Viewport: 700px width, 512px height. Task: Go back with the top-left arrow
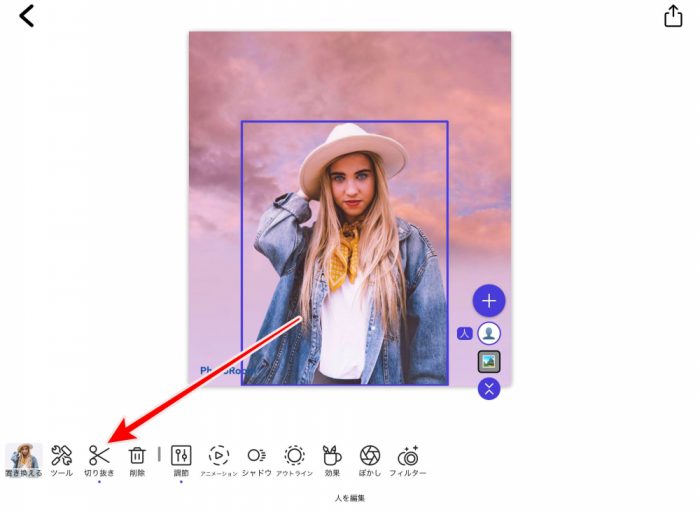coord(26,16)
